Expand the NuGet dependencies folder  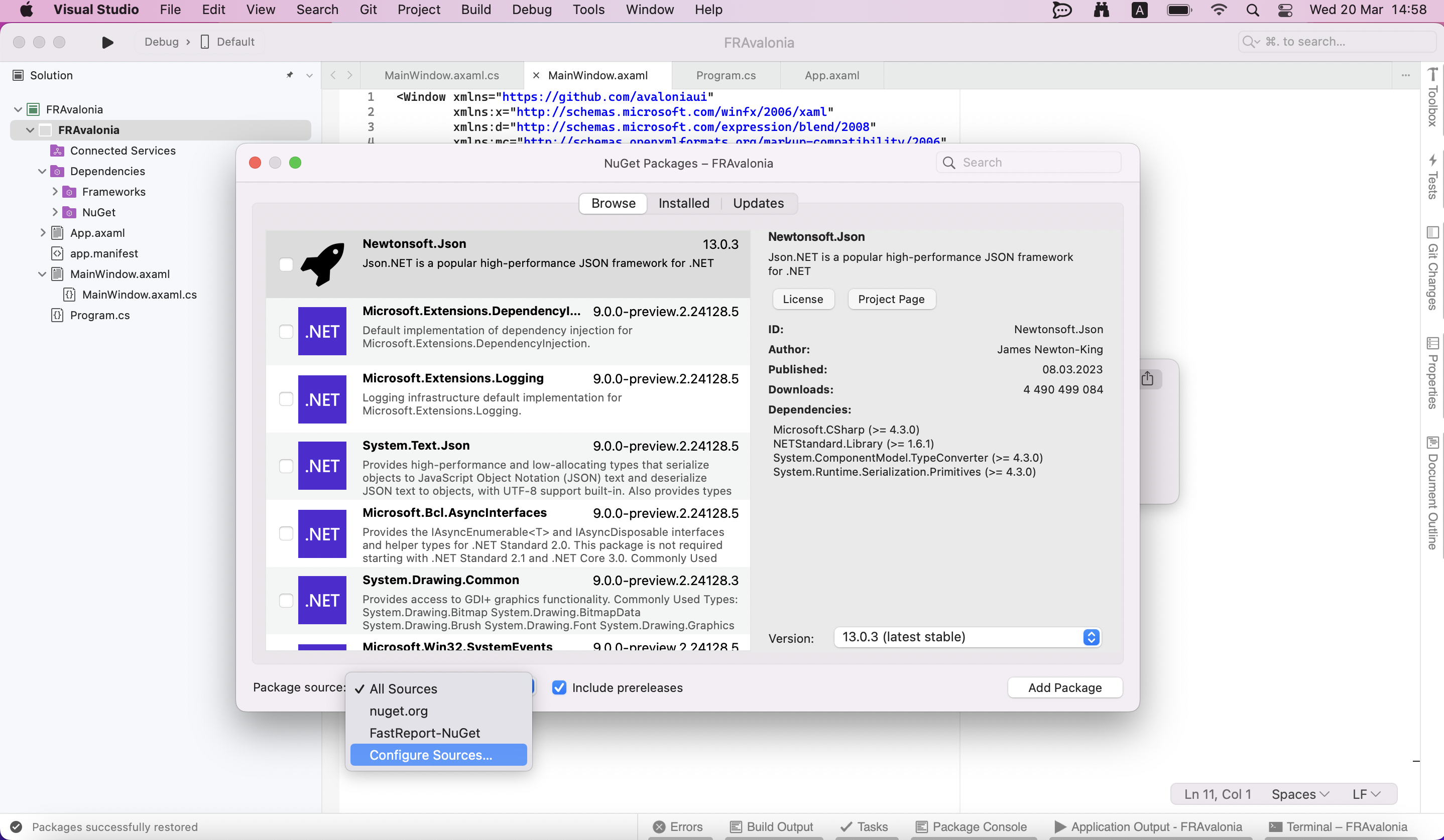(x=54, y=212)
